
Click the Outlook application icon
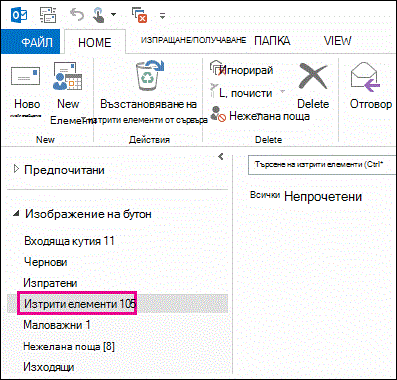pyautogui.click(x=19, y=15)
